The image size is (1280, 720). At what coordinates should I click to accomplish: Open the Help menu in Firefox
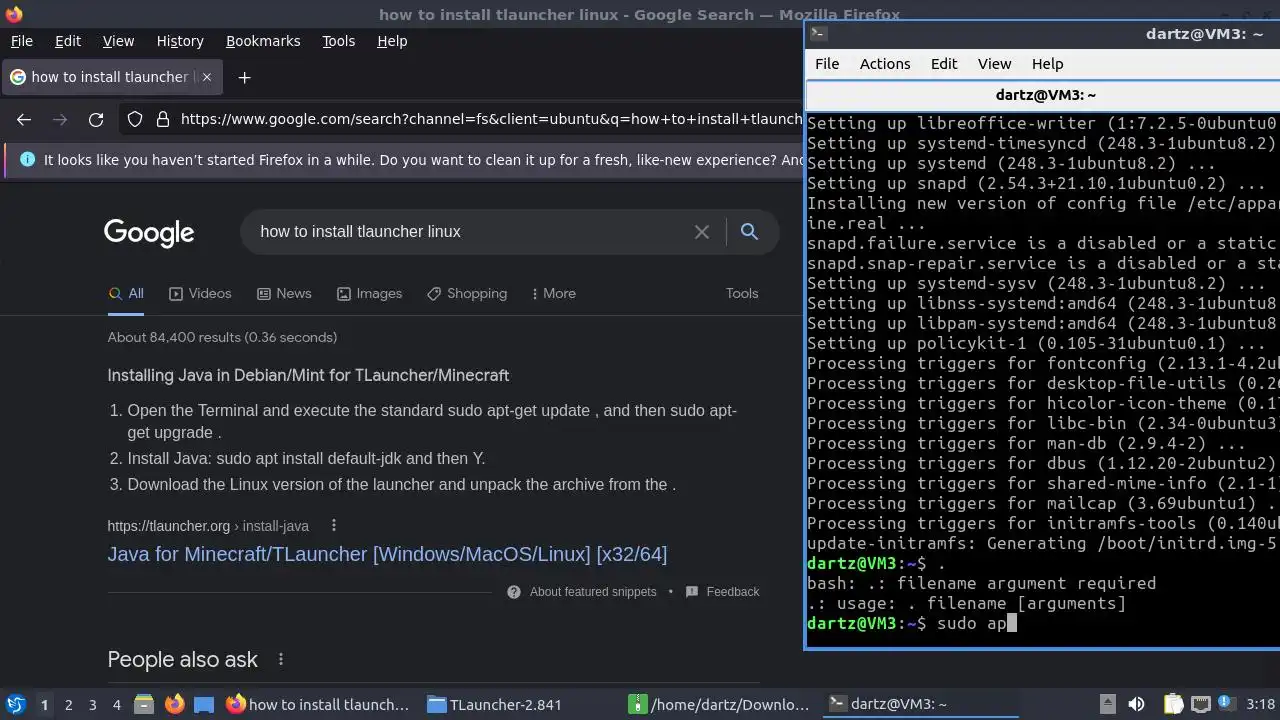pyautogui.click(x=392, y=41)
